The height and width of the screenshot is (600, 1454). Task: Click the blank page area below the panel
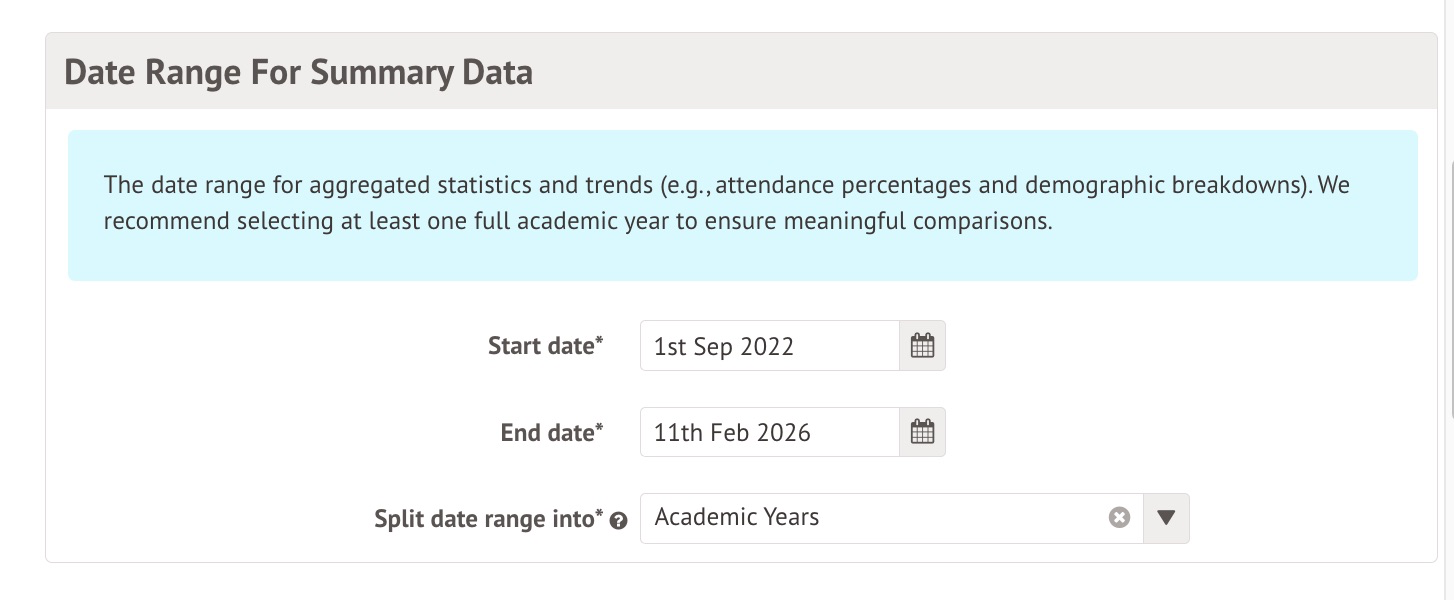(727, 583)
